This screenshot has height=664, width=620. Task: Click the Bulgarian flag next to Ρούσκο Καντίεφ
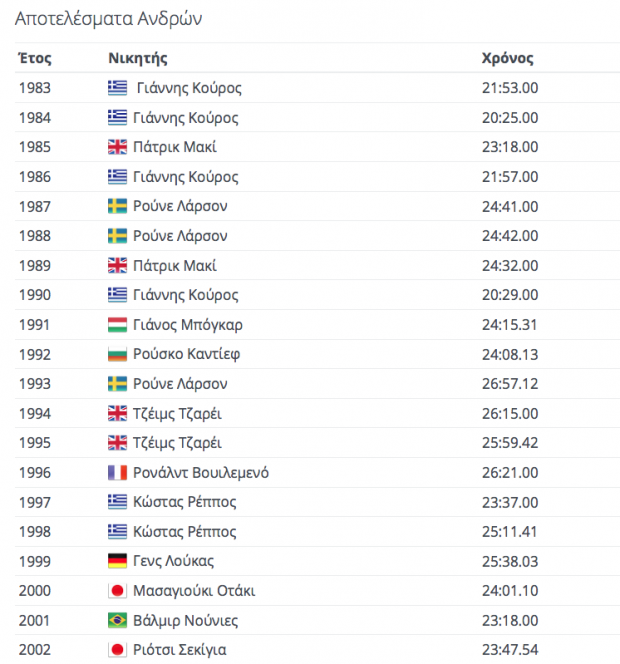(x=117, y=354)
